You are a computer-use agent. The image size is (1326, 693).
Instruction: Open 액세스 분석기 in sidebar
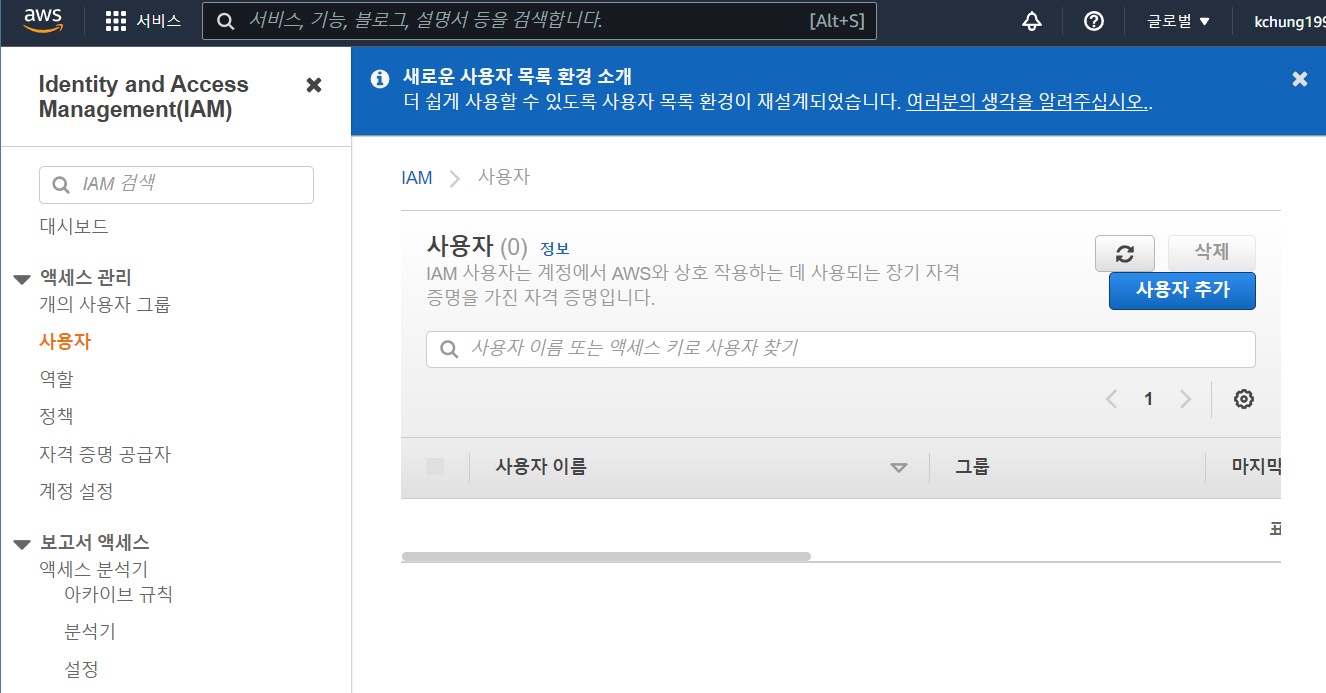(94, 569)
